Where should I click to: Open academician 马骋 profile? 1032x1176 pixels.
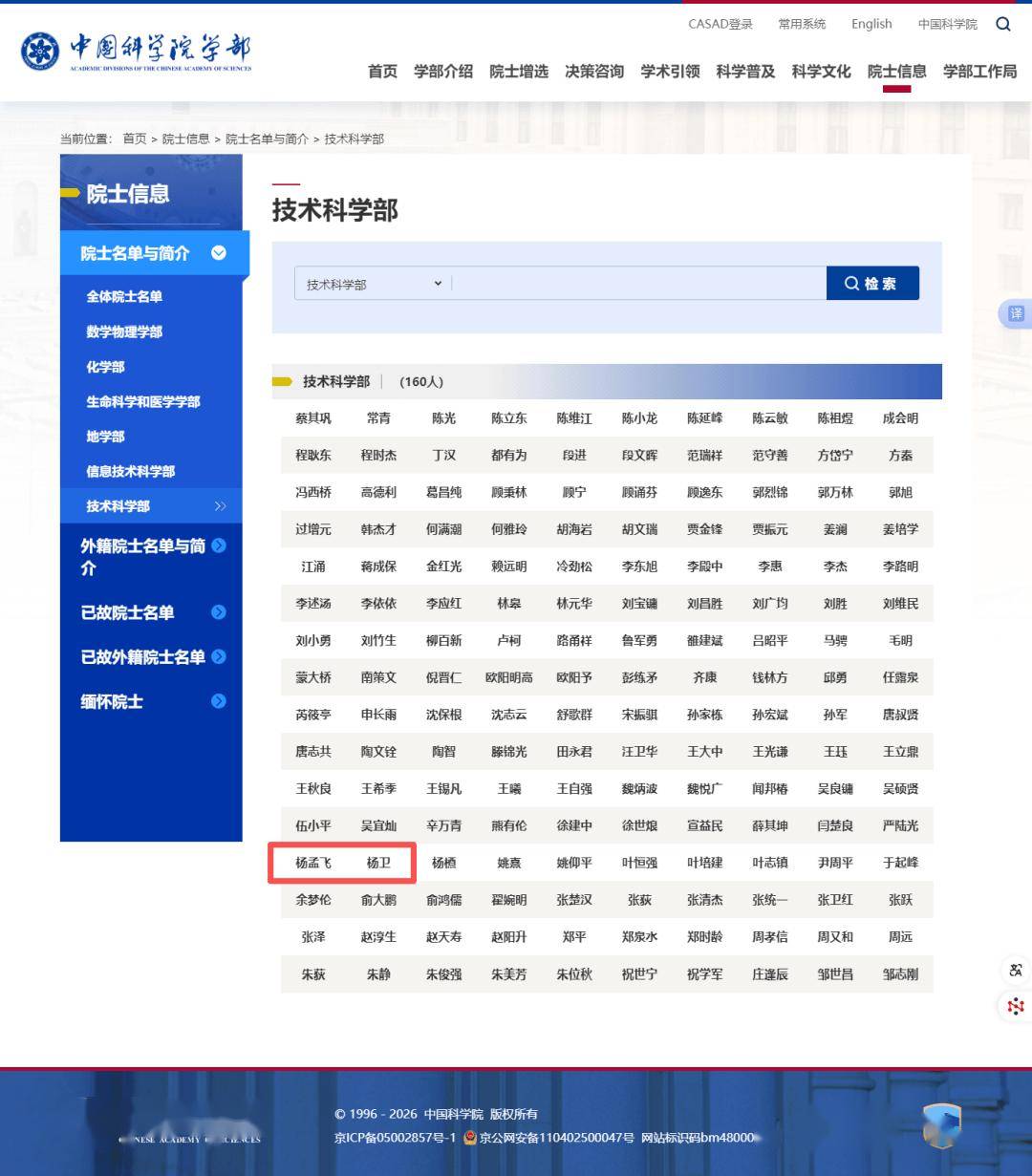(835, 641)
